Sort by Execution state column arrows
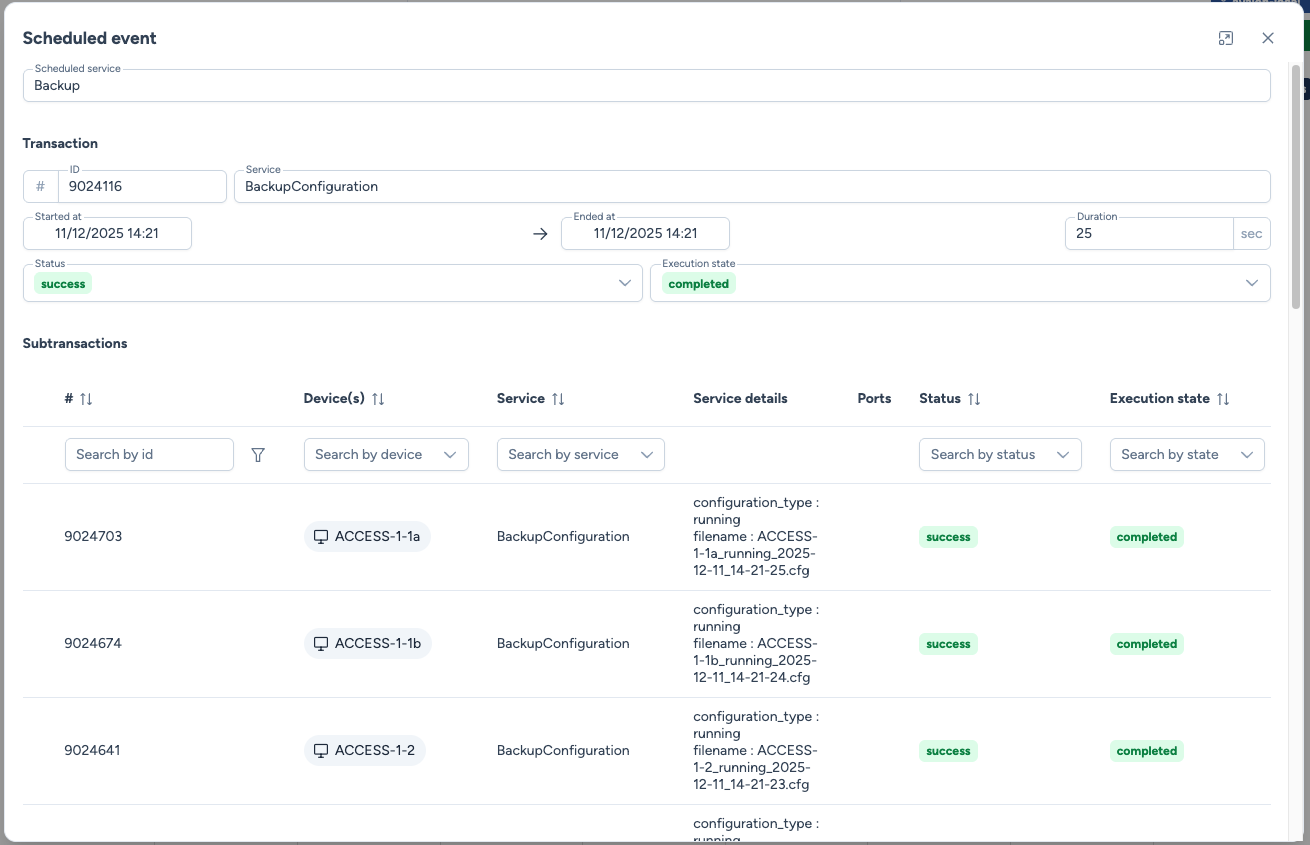The width and height of the screenshot is (1310, 845). tap(1223, 399)
